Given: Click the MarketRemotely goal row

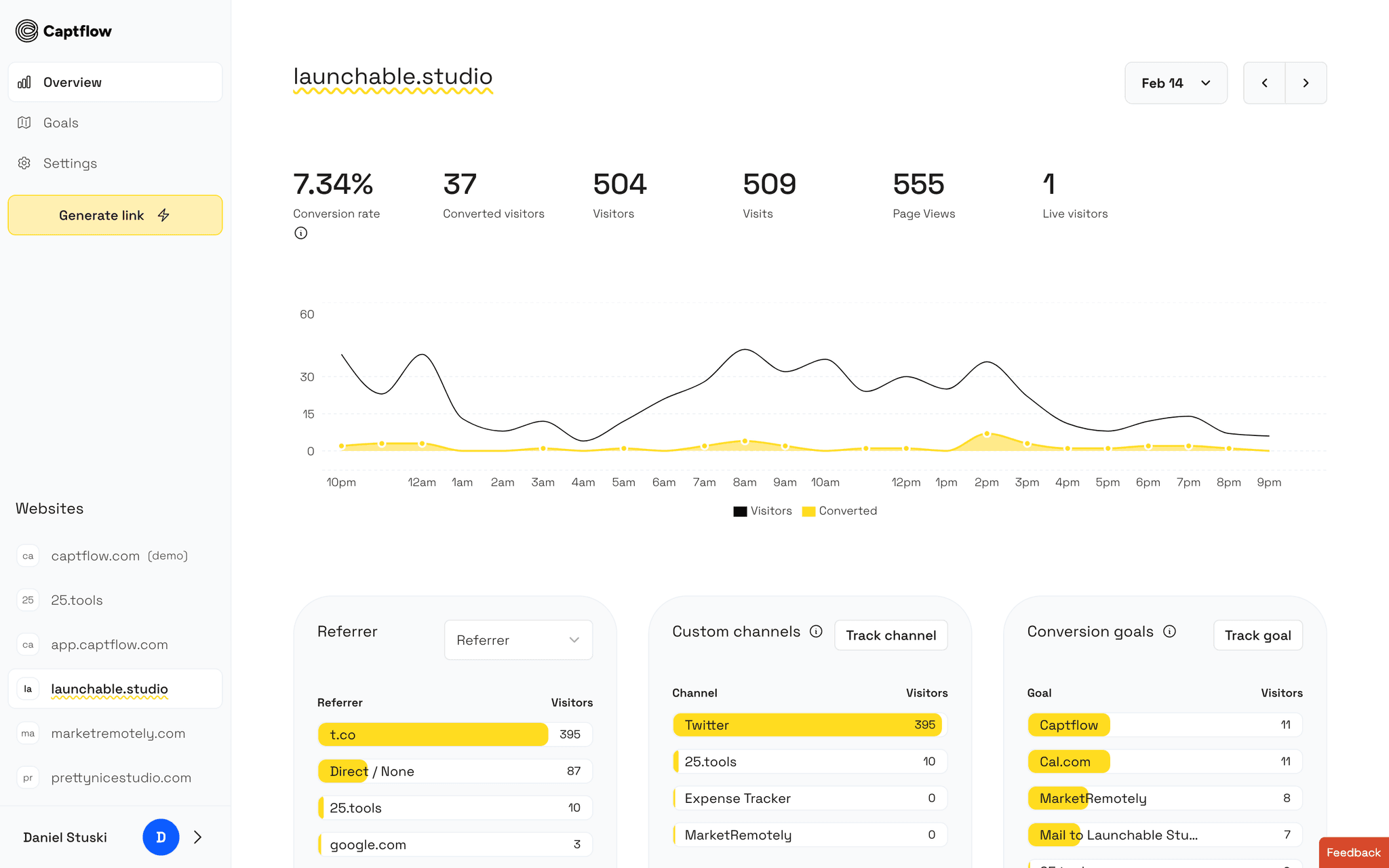Looking at the screenshot, I should pos(1165,798).
